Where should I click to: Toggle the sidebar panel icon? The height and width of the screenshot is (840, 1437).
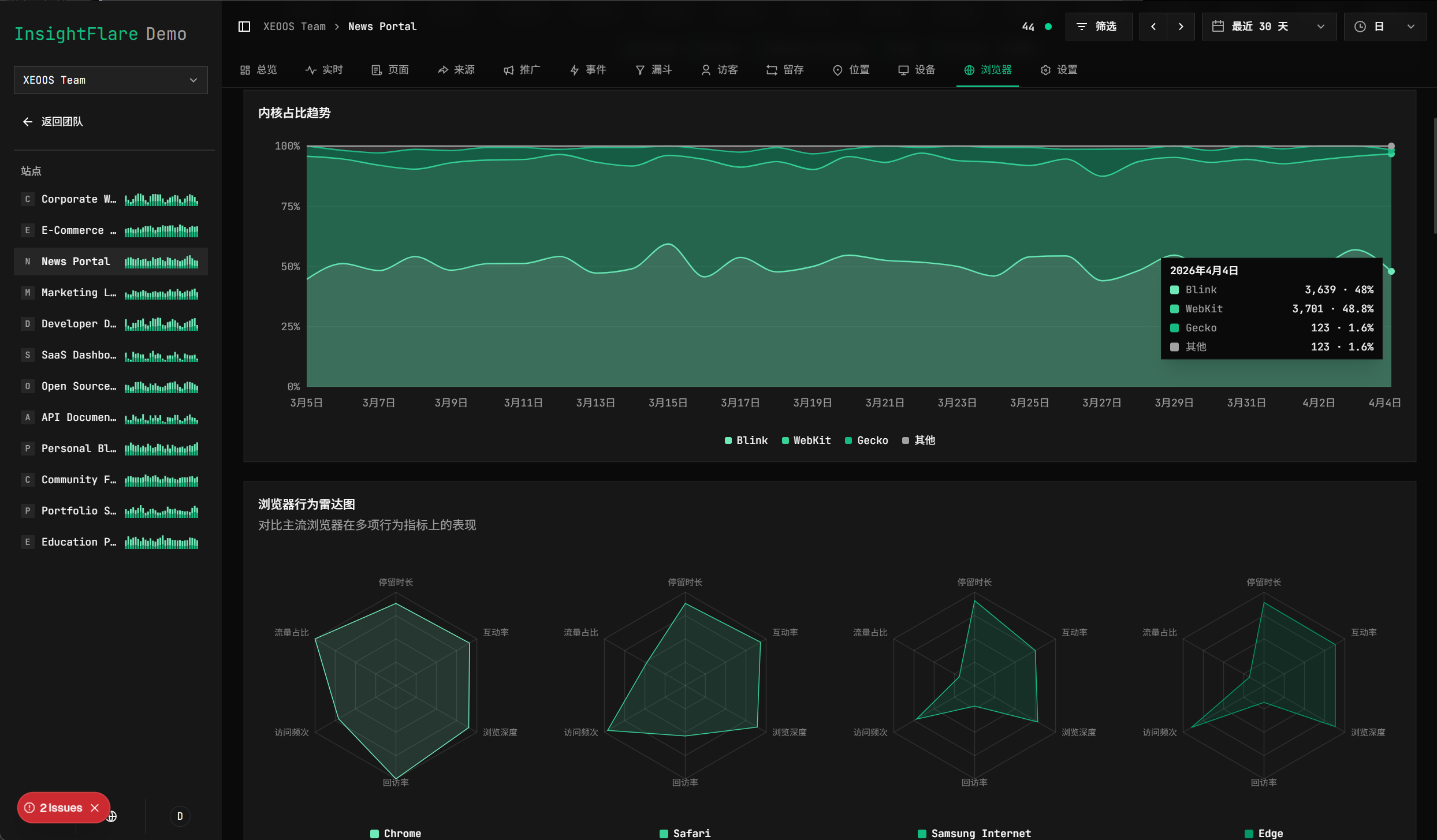pyautogui.click(x=244, y=27)
